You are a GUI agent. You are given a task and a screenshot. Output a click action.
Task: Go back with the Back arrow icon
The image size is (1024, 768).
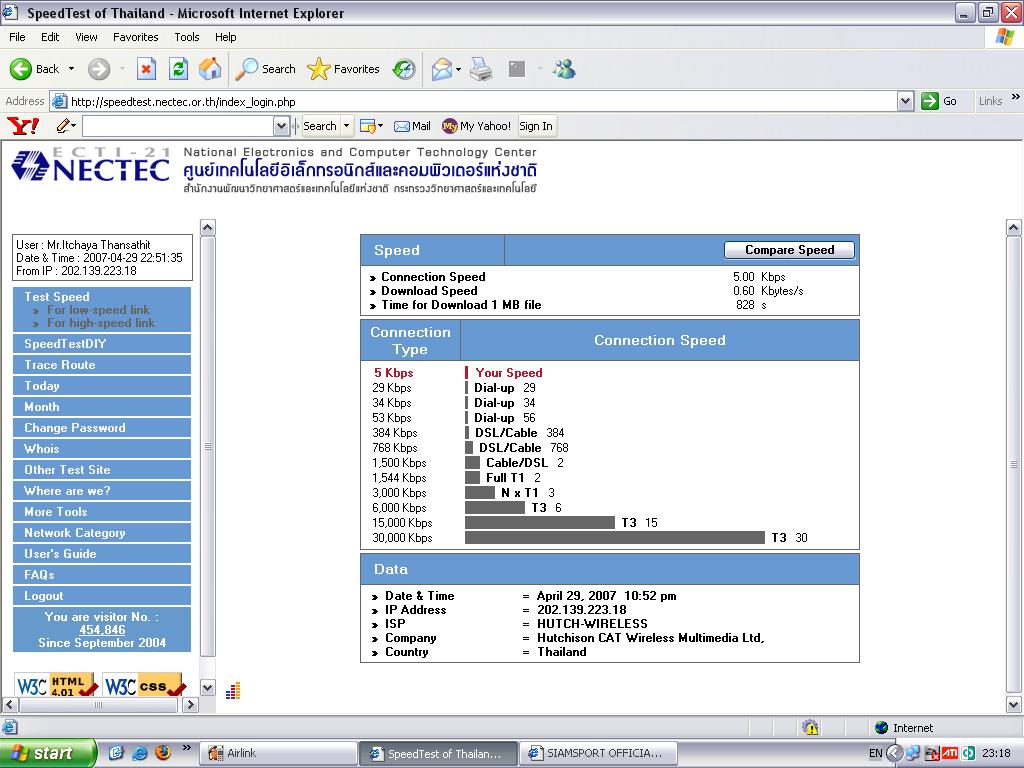(x=21, y=69)
